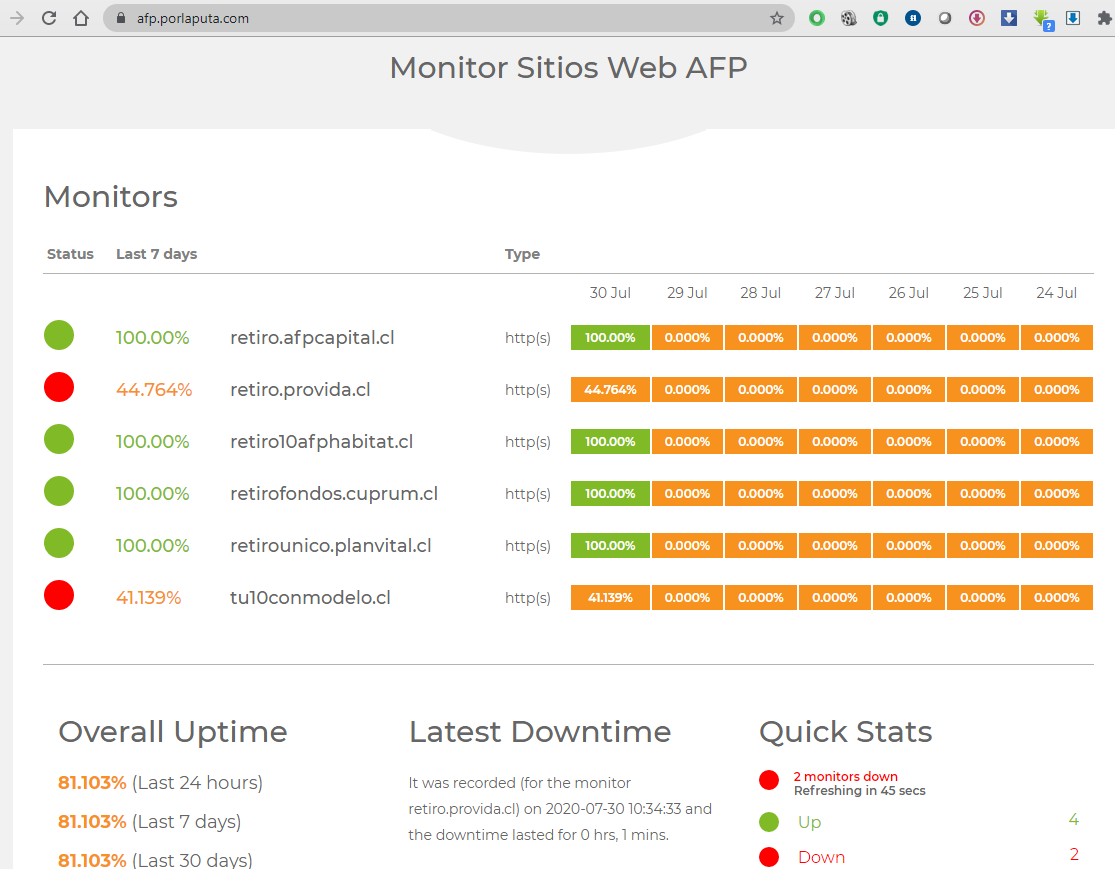Click the red status dot for tu10conmodelo.cl
The image size is (1115, 869).
click(59, 595)
